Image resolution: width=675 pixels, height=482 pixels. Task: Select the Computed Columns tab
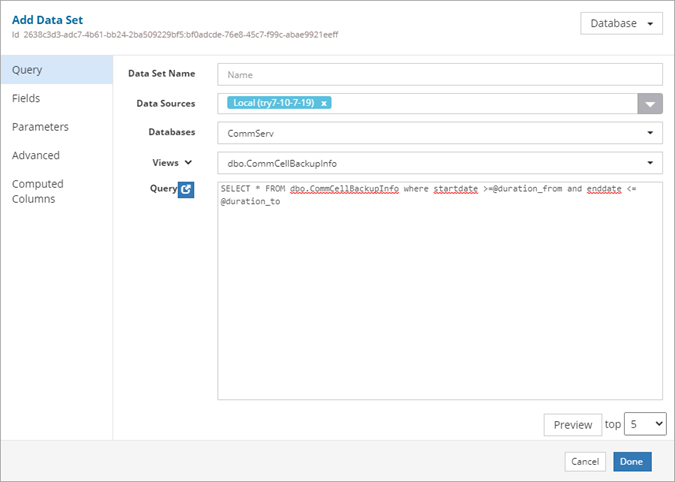tap(38, 191)
